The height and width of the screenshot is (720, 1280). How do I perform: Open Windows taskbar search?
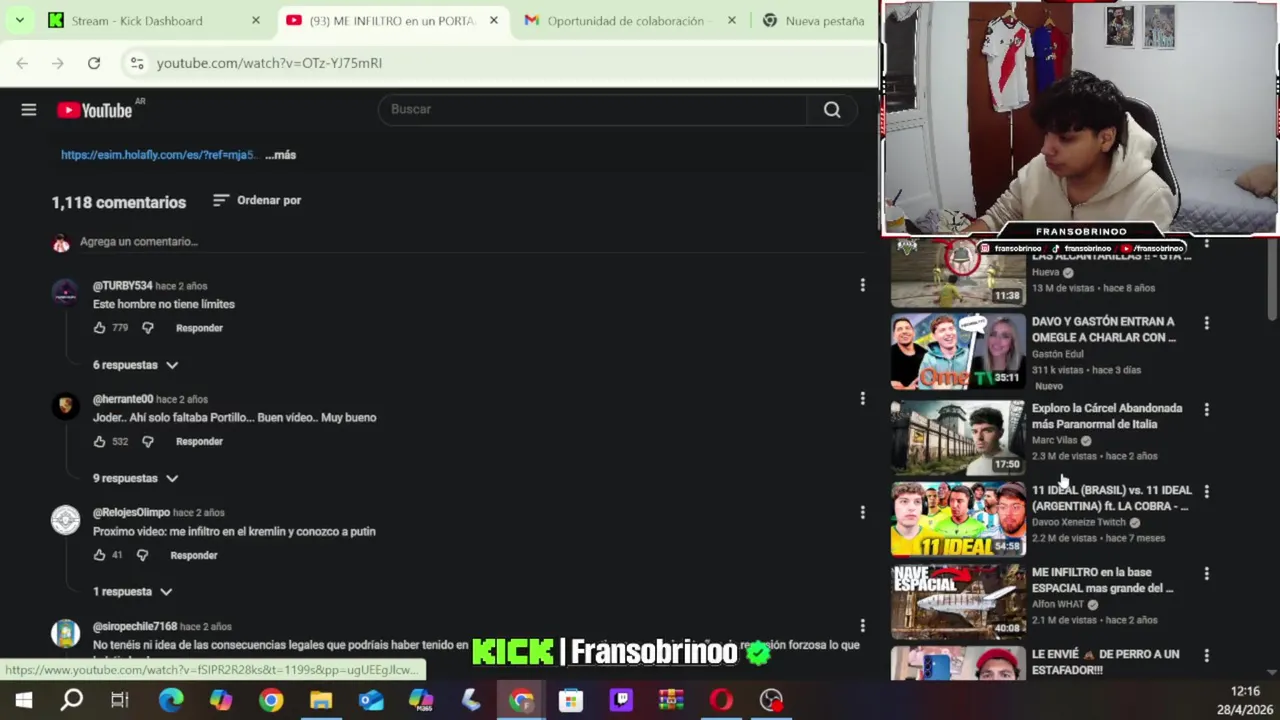(72, 700)
